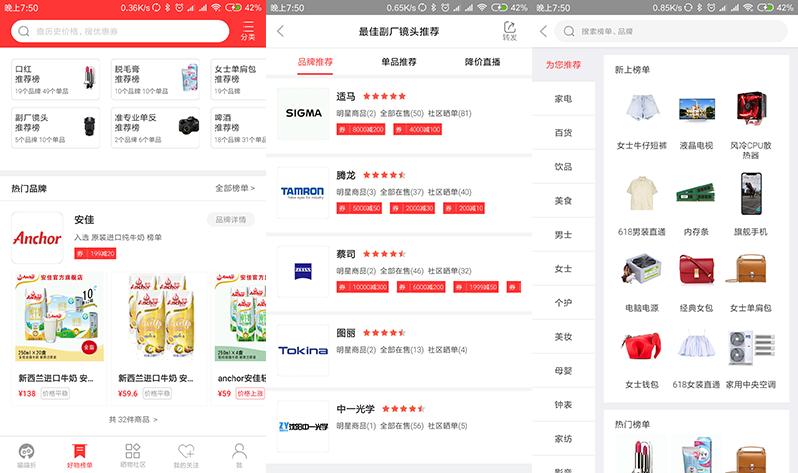Select 钟表 in the category sidebar
Viewport: 798px width, 473px height.
(x=563, y=405)
